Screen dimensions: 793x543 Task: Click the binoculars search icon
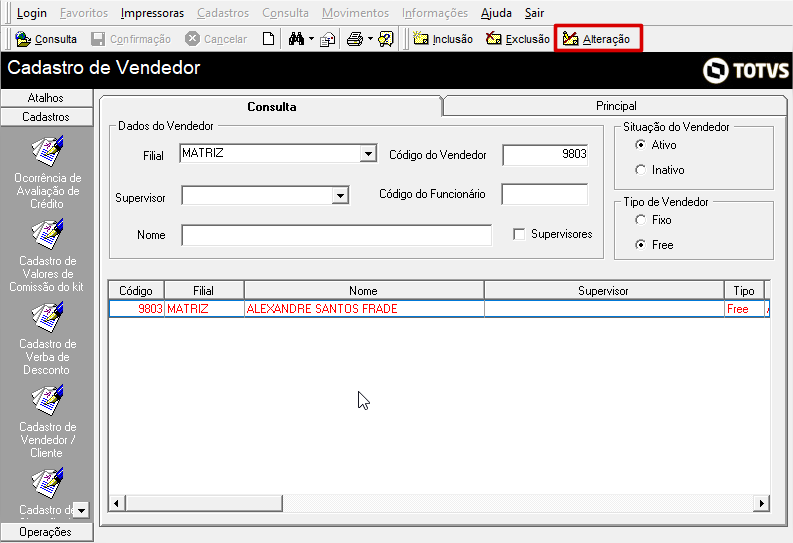click(x=296, y=39)
